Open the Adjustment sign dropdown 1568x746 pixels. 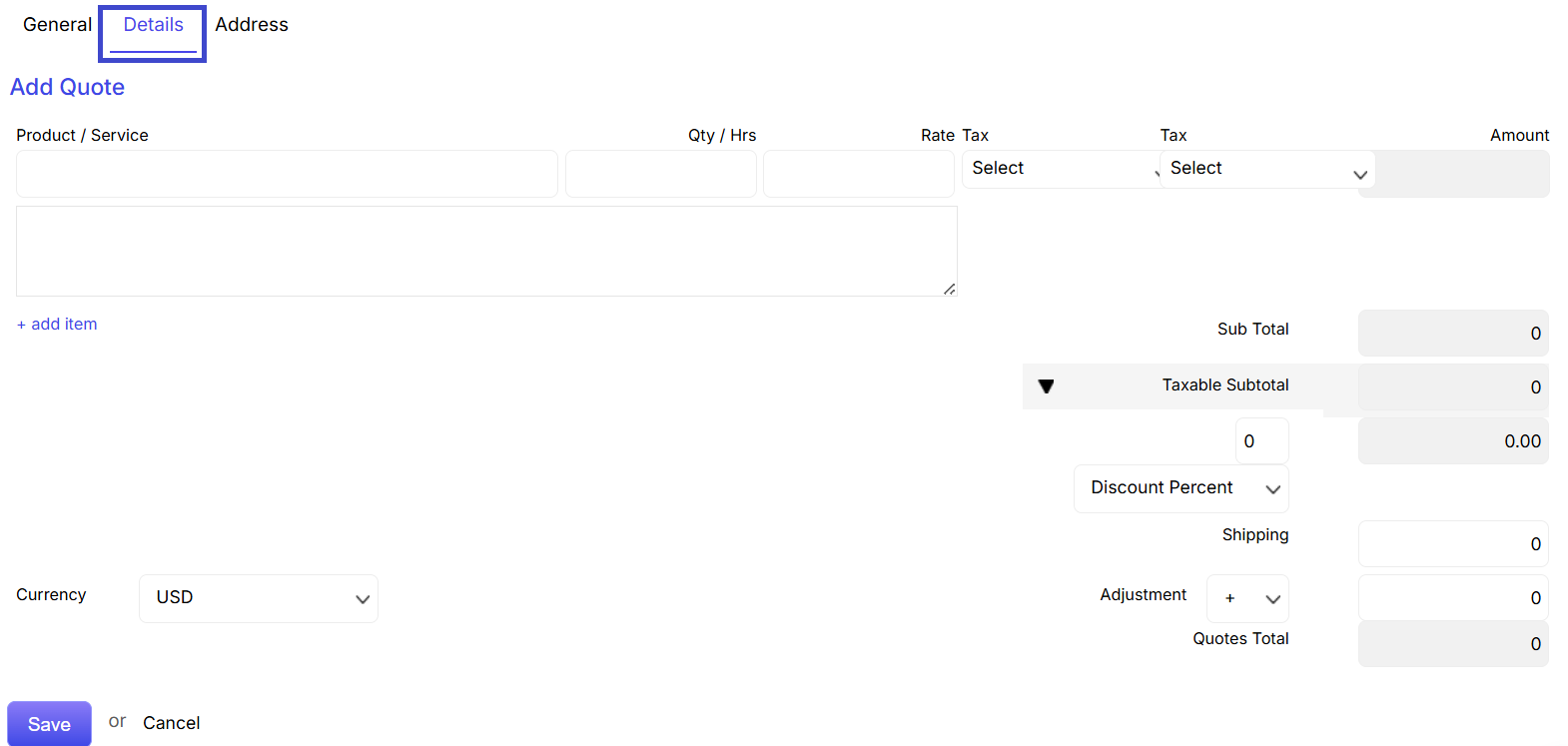click(1247, 598)
